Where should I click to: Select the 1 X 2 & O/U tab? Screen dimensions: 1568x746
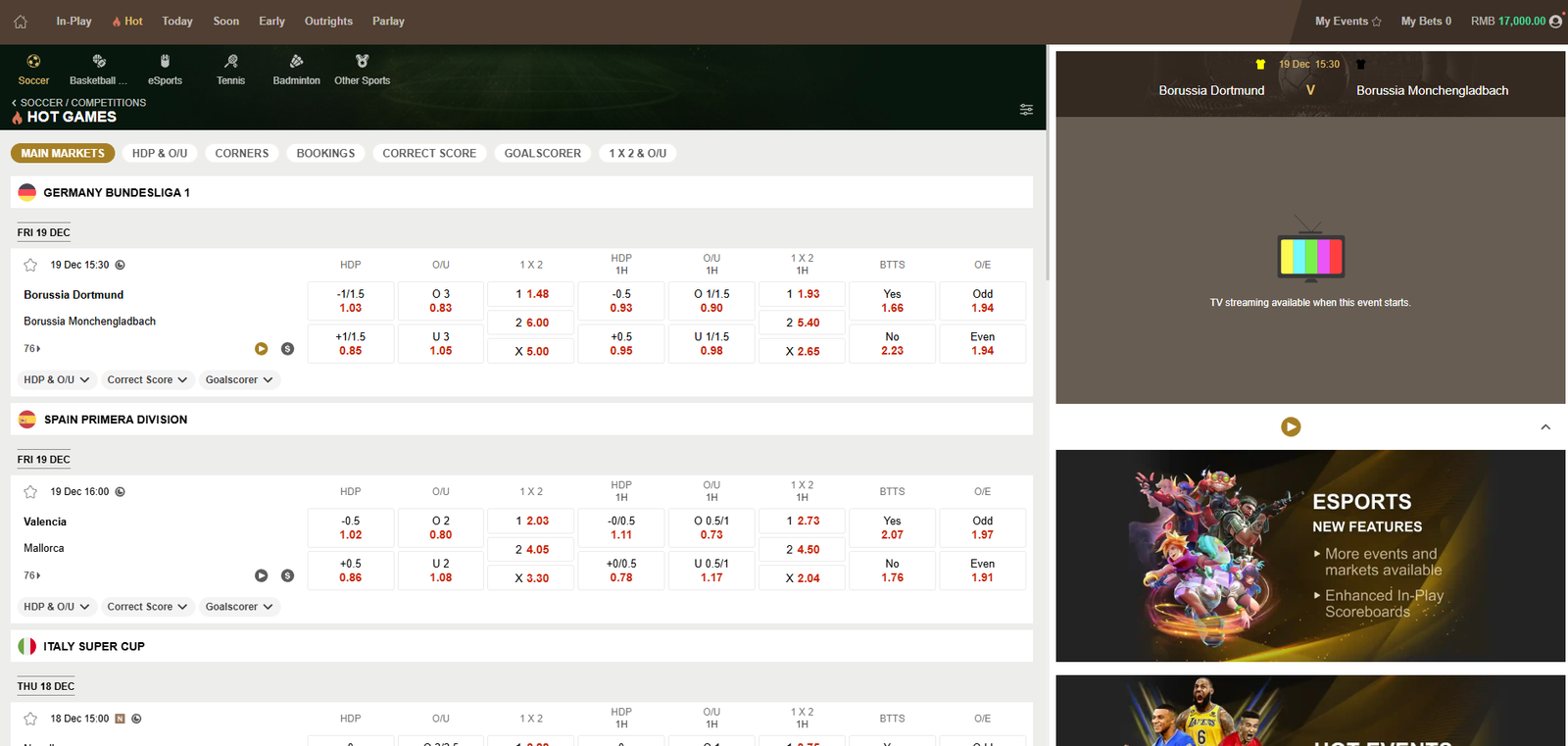pyautogui.click(x=638, y=153)
